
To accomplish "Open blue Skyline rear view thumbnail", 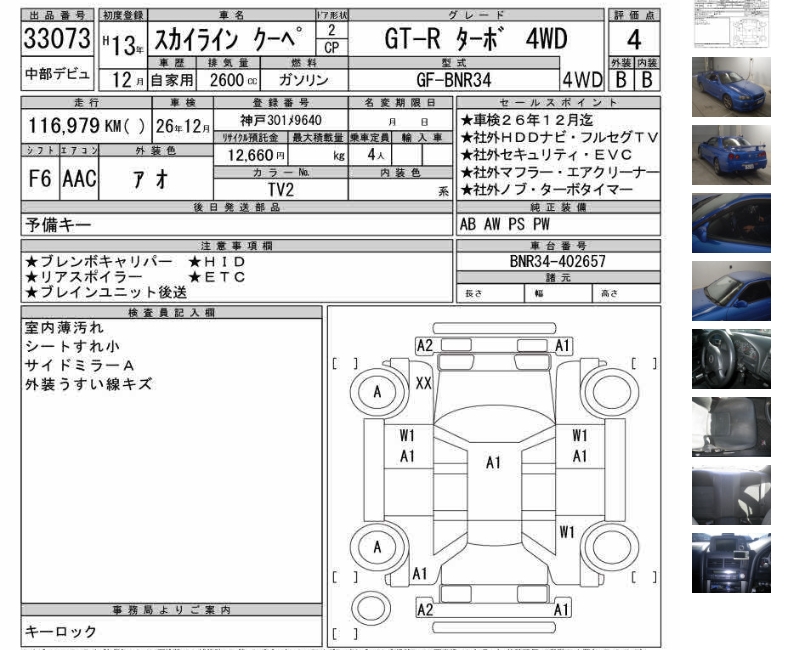I will (731, 155).
